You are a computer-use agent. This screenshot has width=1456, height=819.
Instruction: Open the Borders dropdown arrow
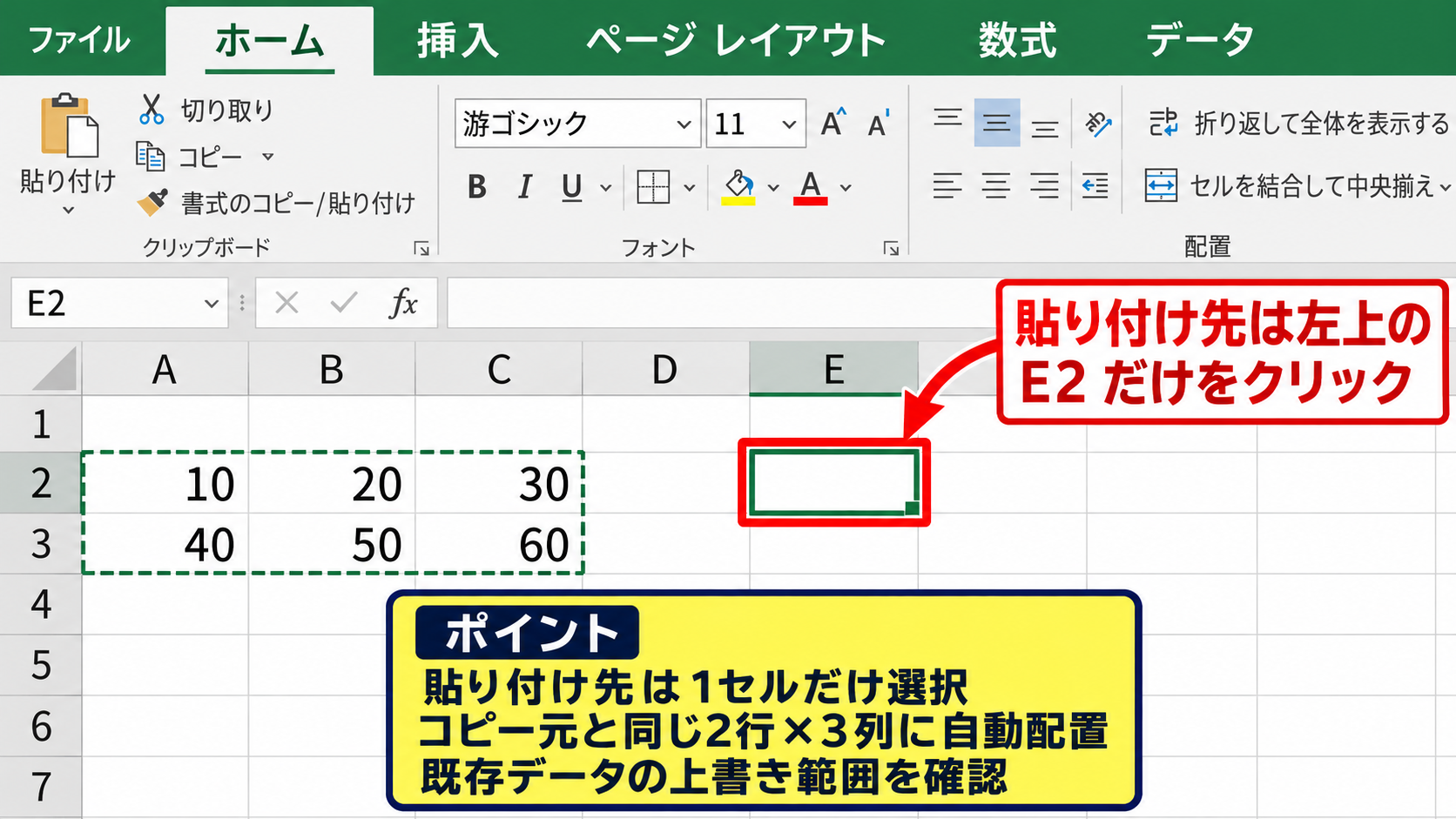(689, 187)
